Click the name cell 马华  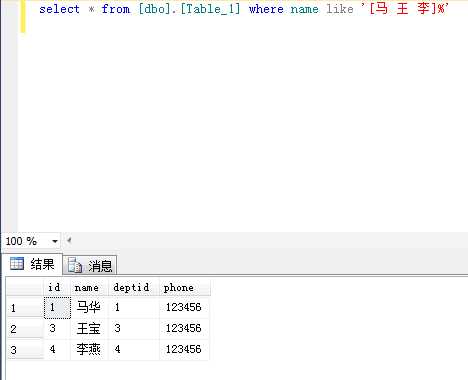pyautogui.click(x=89, y=307)
